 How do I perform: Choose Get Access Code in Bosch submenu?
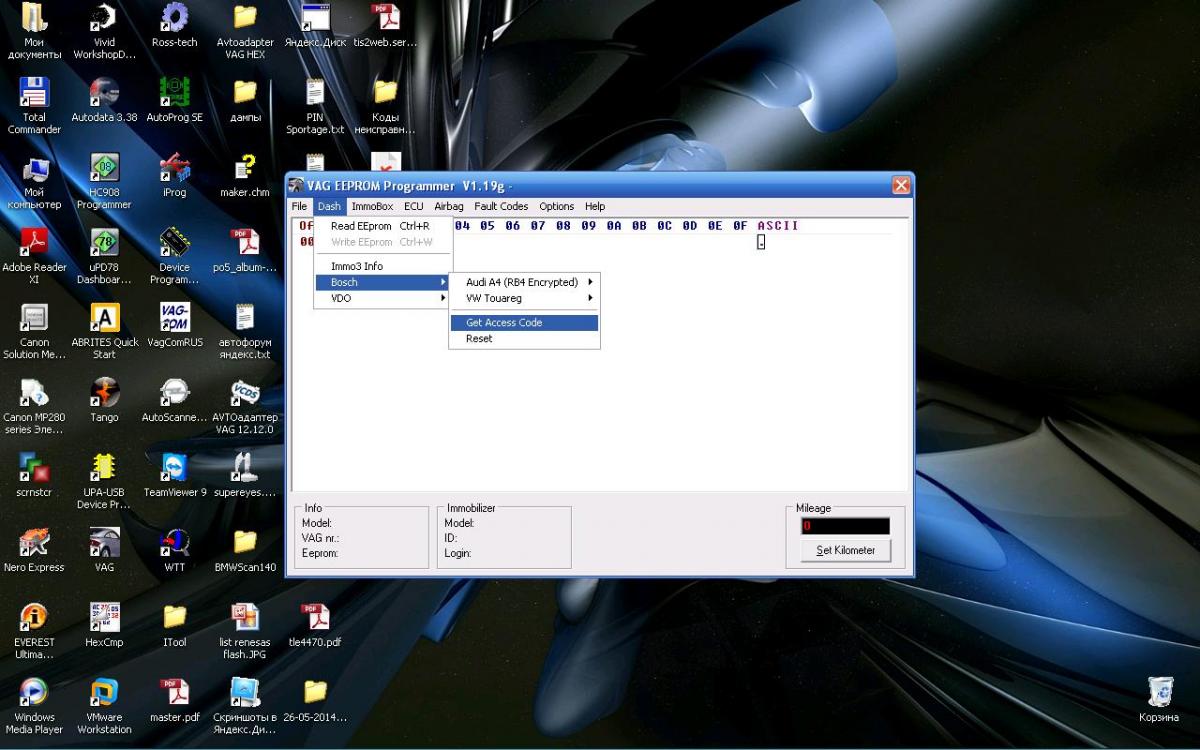(x=524, y=322)
